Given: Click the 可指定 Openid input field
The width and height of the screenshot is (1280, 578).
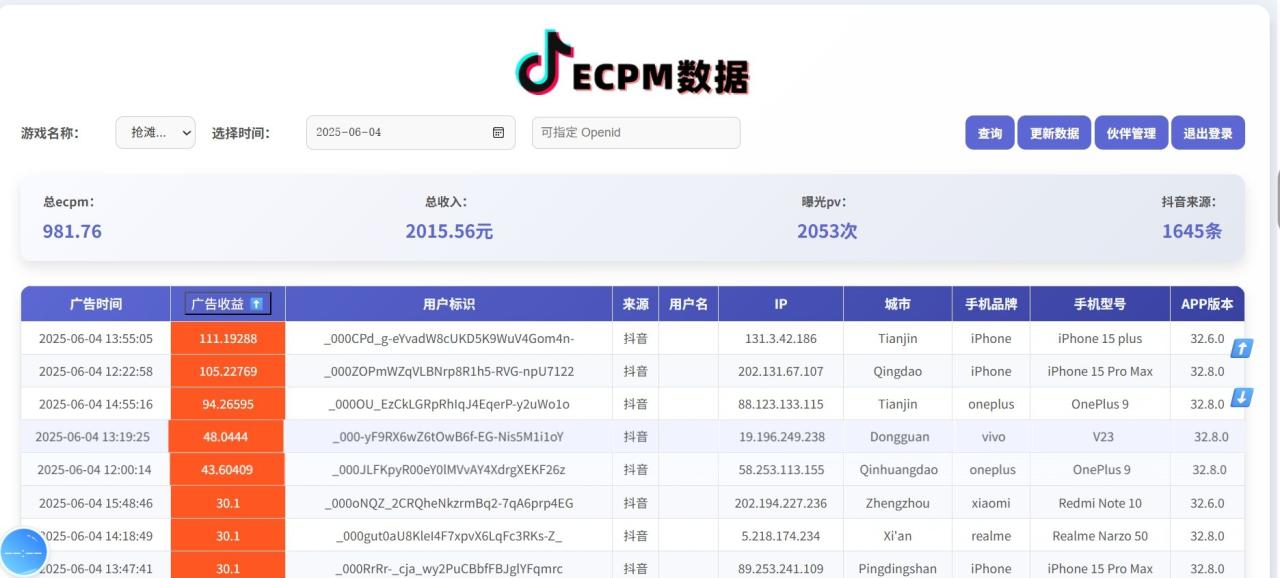Looking at the screenshot, I should [635, 132].
